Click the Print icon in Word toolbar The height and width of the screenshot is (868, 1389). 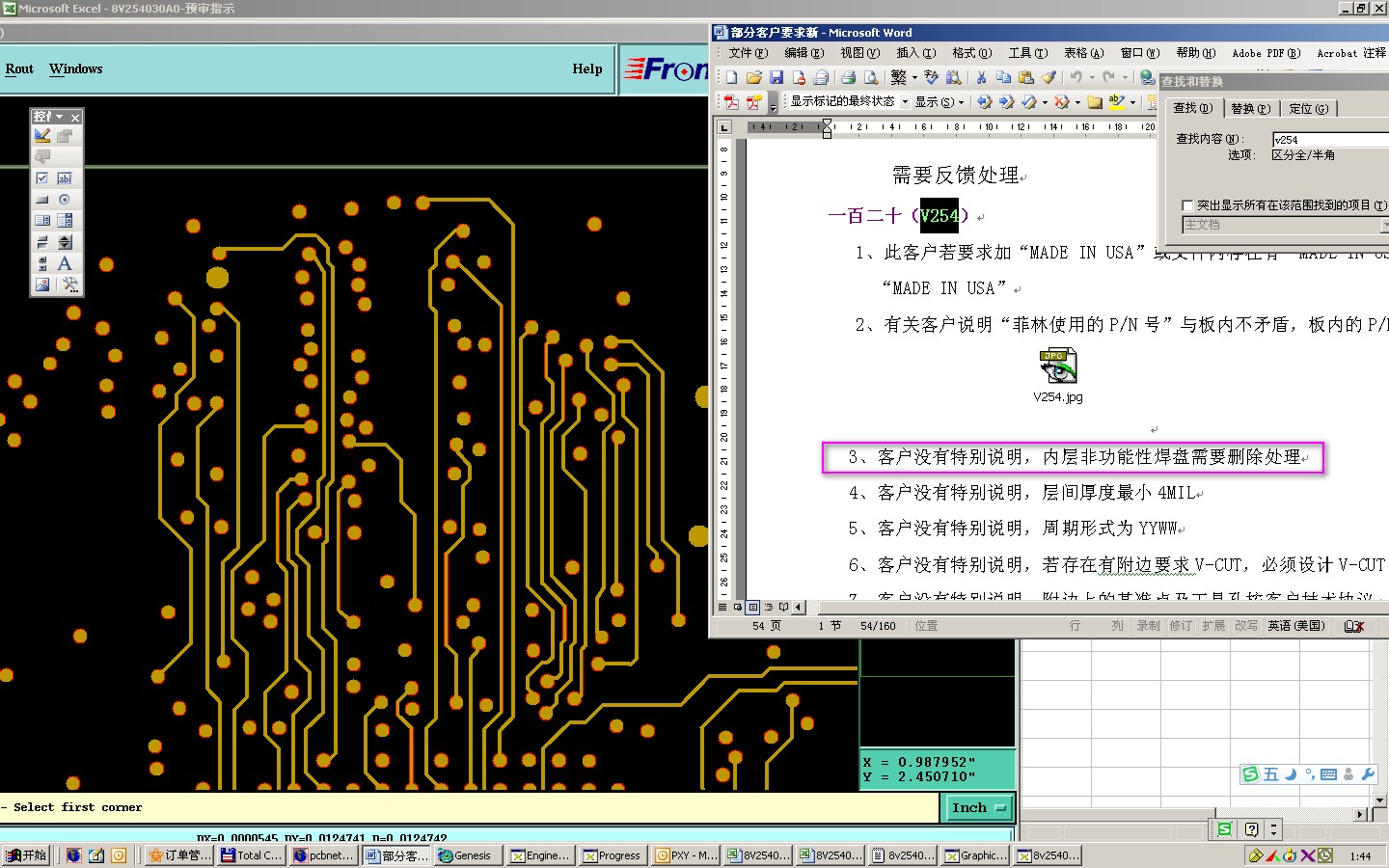tap(848, 77)
